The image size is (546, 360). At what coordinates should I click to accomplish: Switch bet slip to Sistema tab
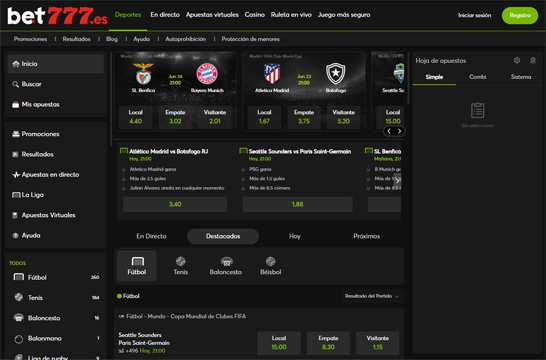[521, 77]
